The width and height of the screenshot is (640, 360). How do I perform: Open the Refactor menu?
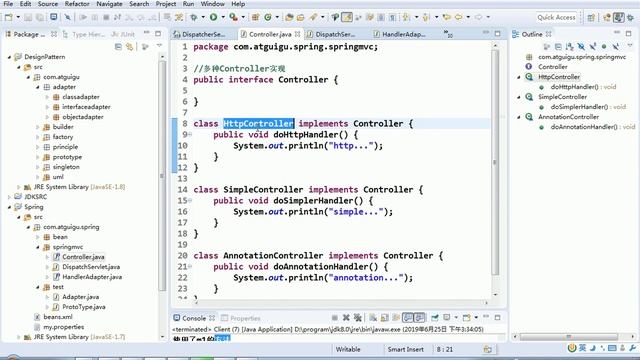click(77, 4)
